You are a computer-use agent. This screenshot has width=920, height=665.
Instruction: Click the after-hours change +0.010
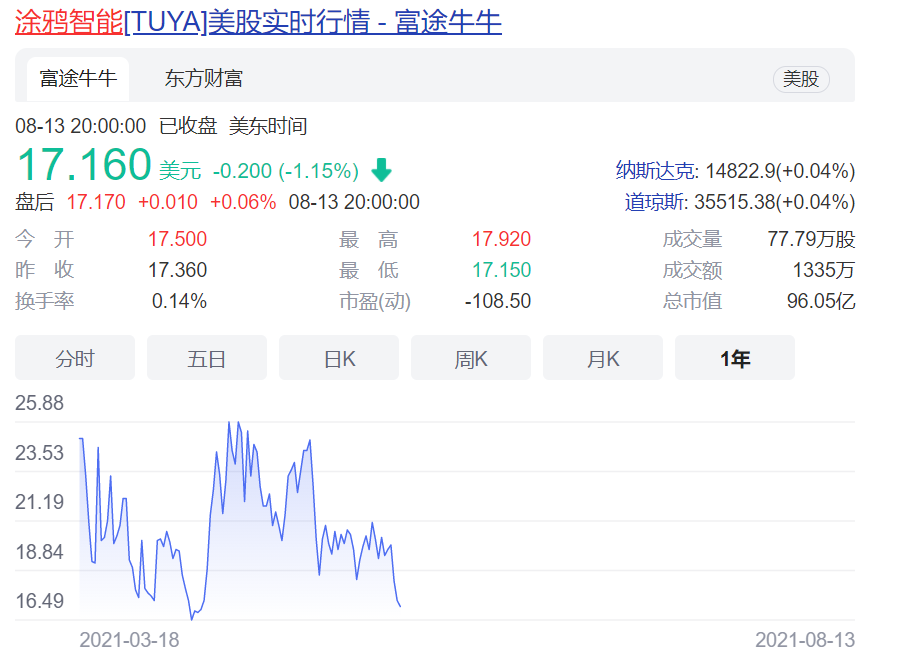pos(168,202)
